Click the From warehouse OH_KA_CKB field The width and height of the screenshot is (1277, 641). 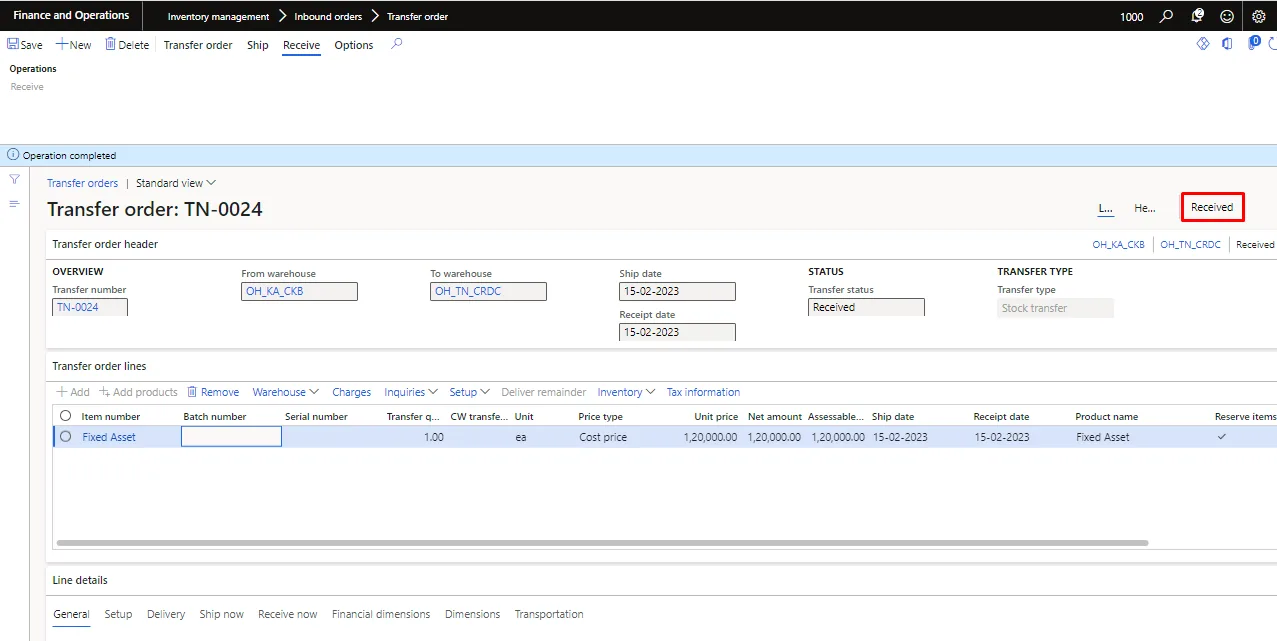point(299,291)
